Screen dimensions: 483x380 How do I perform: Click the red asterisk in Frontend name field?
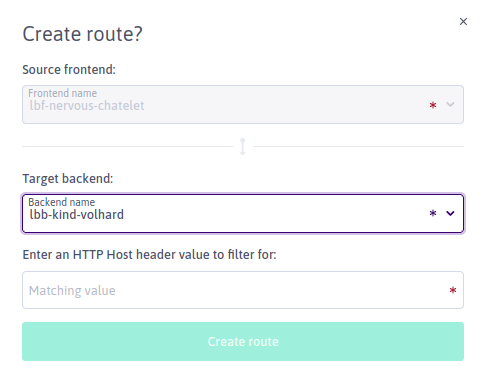433,105
